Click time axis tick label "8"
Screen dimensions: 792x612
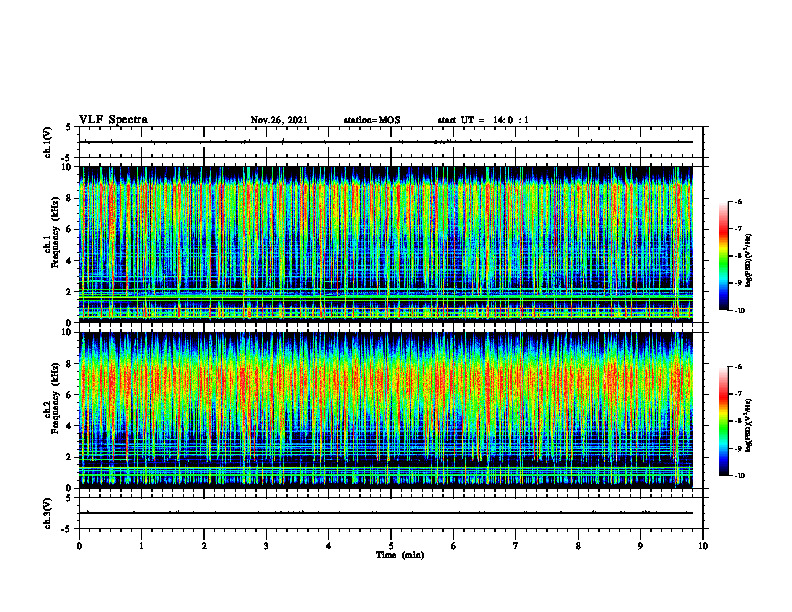[578, 546]
